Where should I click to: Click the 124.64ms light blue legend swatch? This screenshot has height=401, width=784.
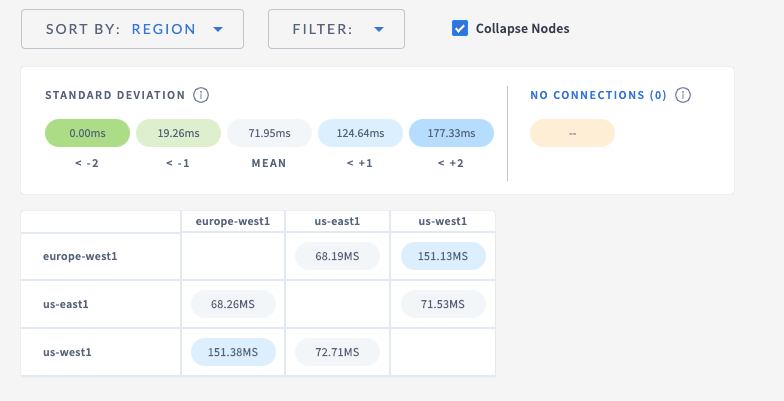click(360, 133)
